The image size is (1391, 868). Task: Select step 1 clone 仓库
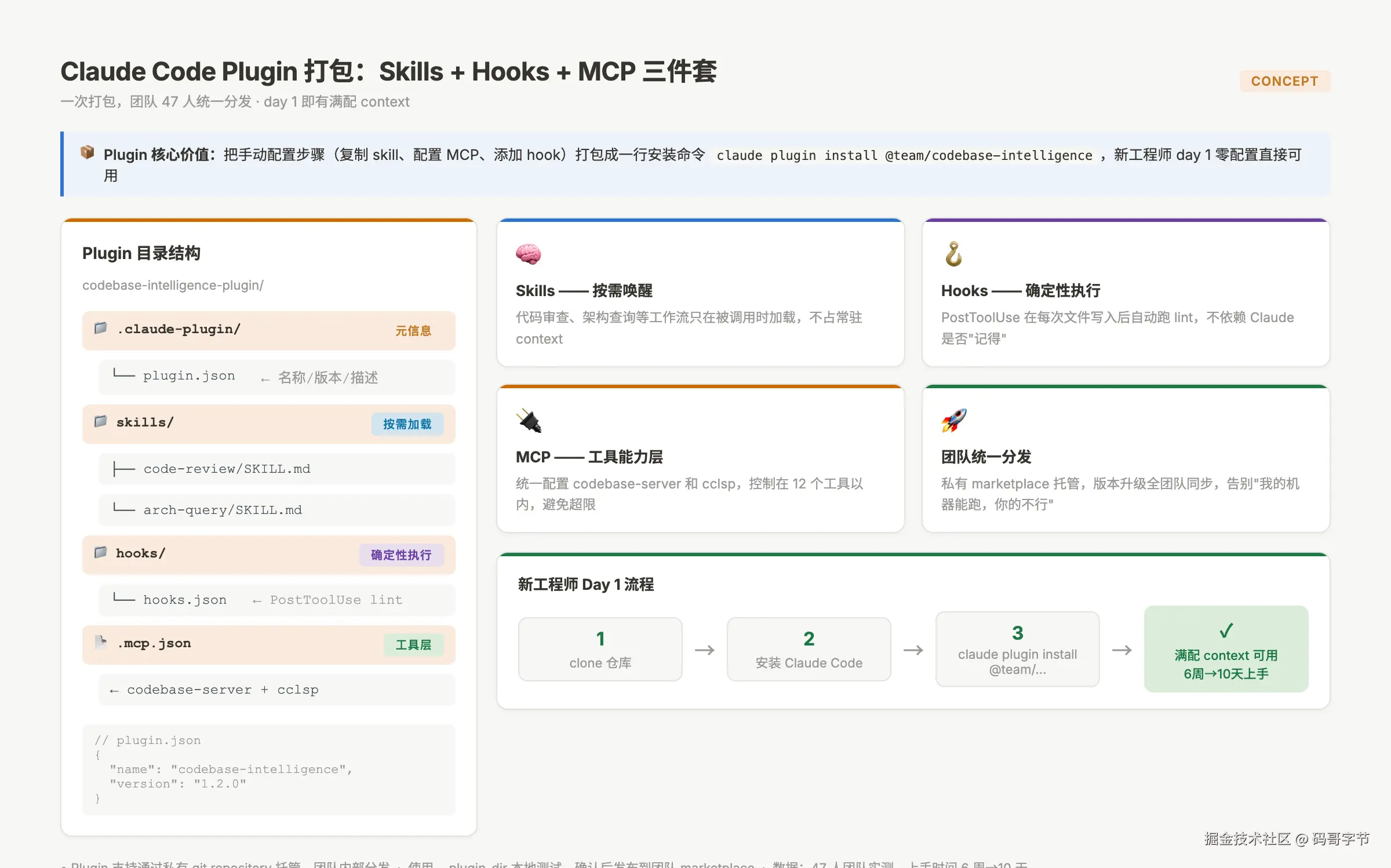(x=600, y=649)
